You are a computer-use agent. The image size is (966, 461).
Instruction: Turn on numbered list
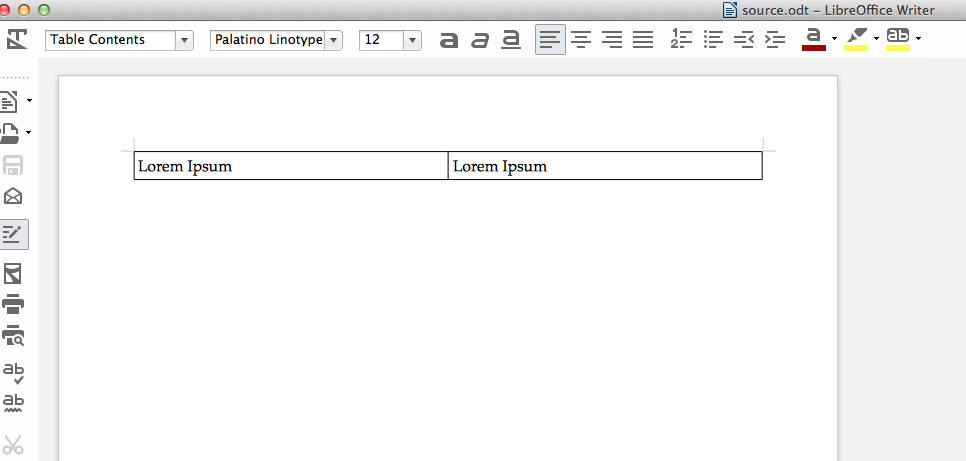point(681,40)
